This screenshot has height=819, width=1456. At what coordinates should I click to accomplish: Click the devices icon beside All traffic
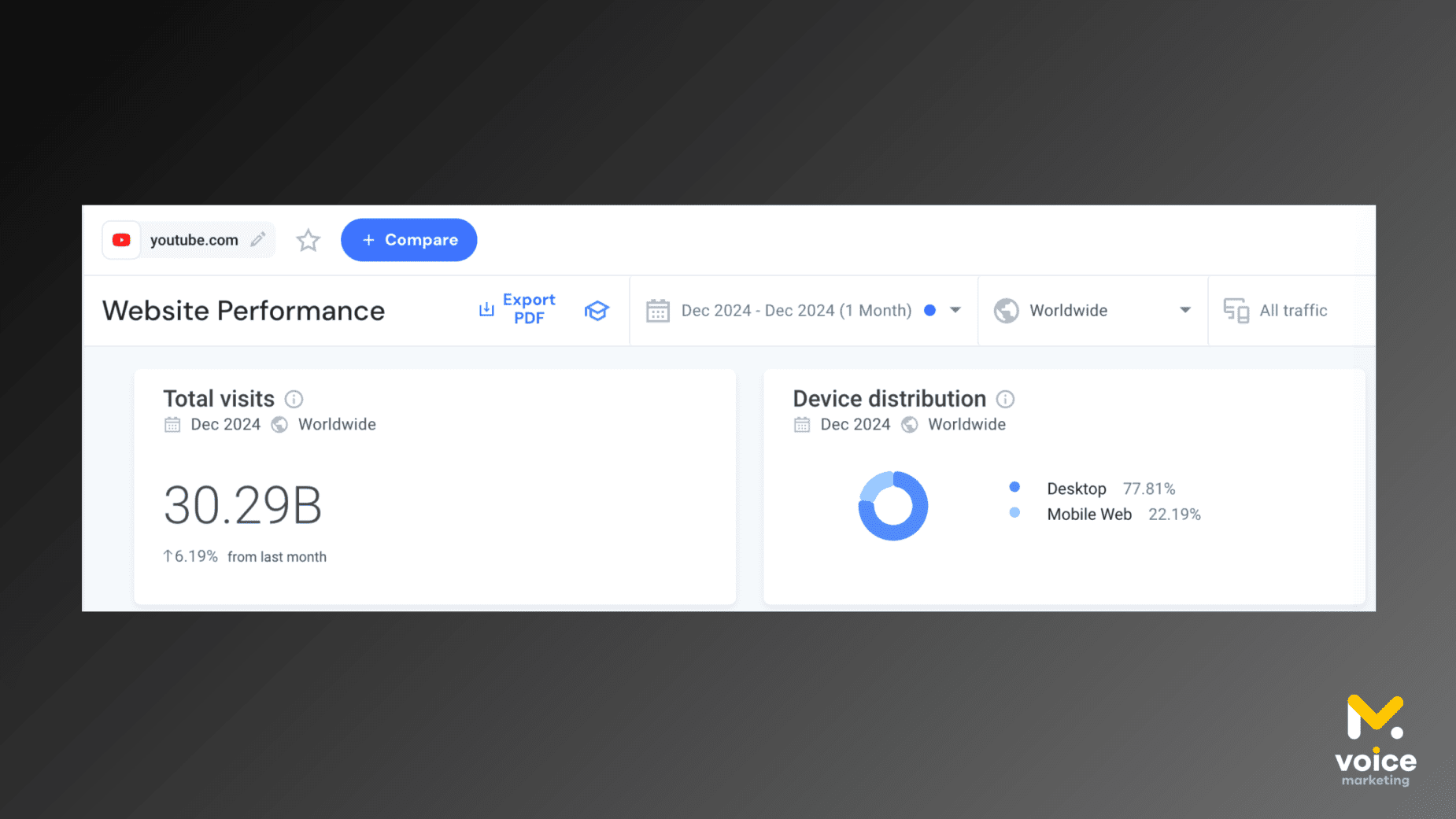1236,311
